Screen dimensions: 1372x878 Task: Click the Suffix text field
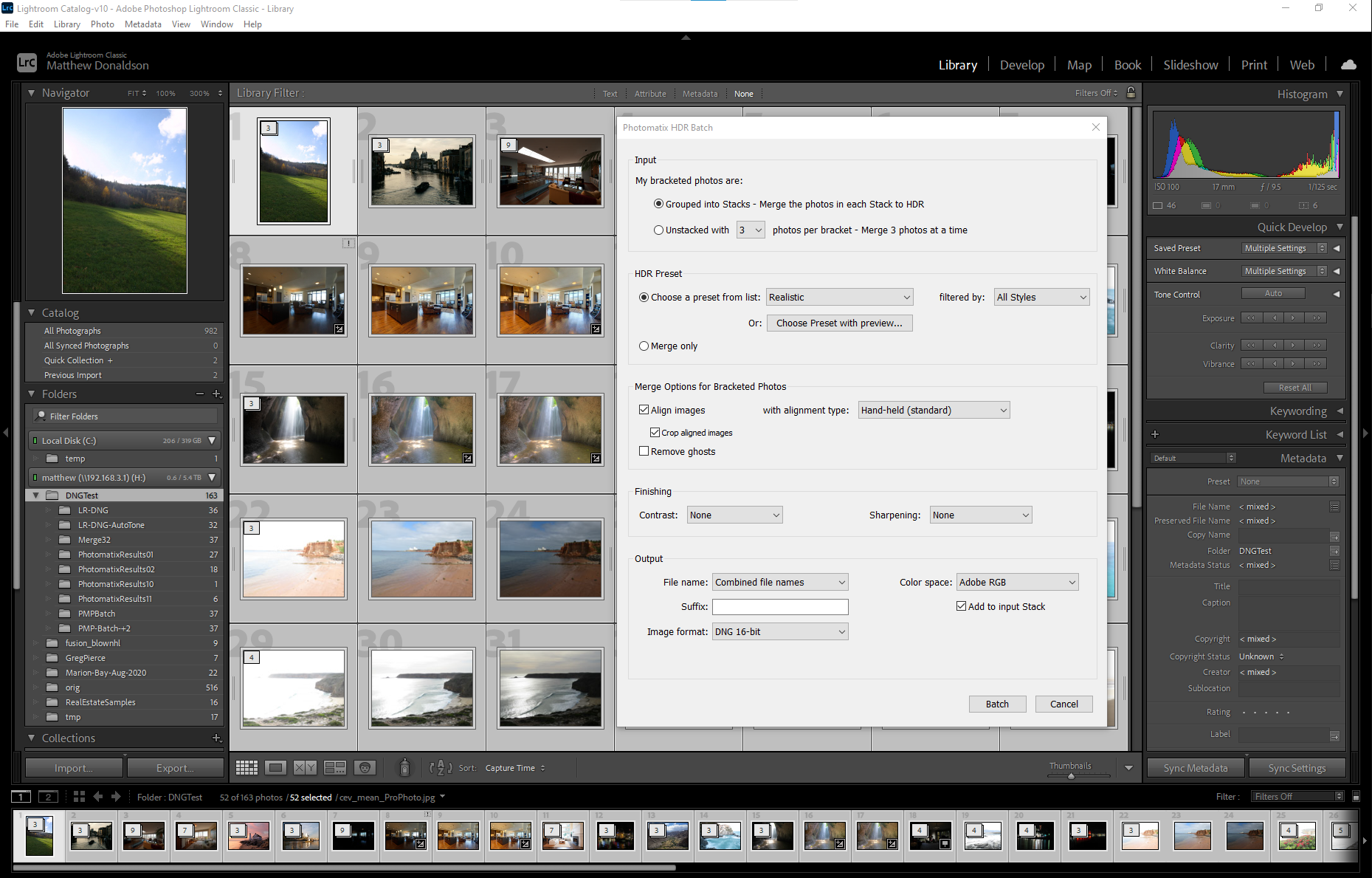pos(780,607)
